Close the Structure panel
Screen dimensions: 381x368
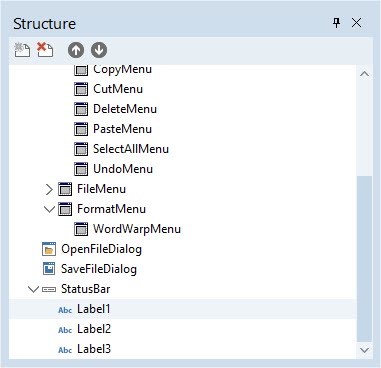(357, 23)
